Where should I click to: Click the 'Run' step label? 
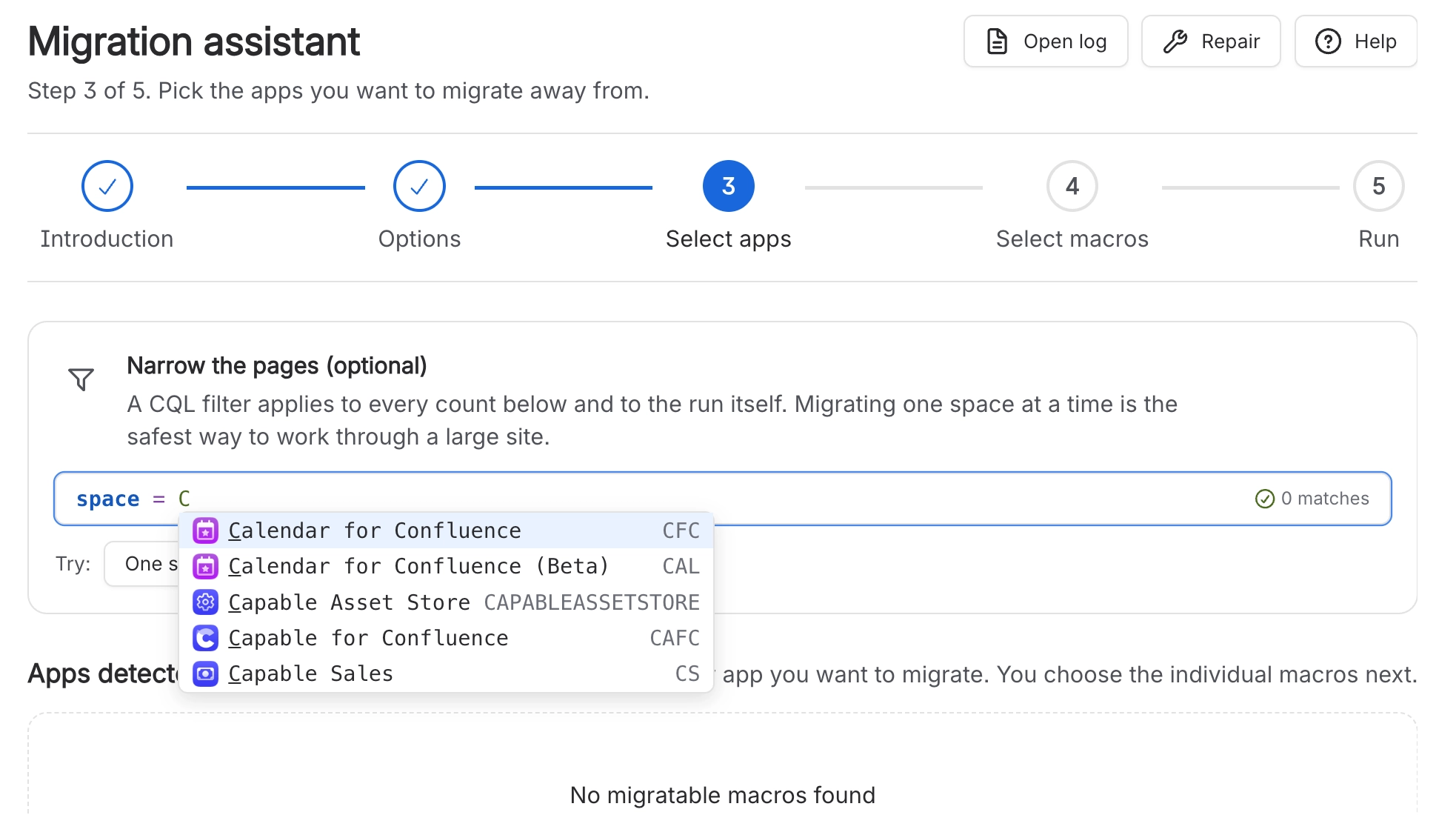click(1379, 239)
